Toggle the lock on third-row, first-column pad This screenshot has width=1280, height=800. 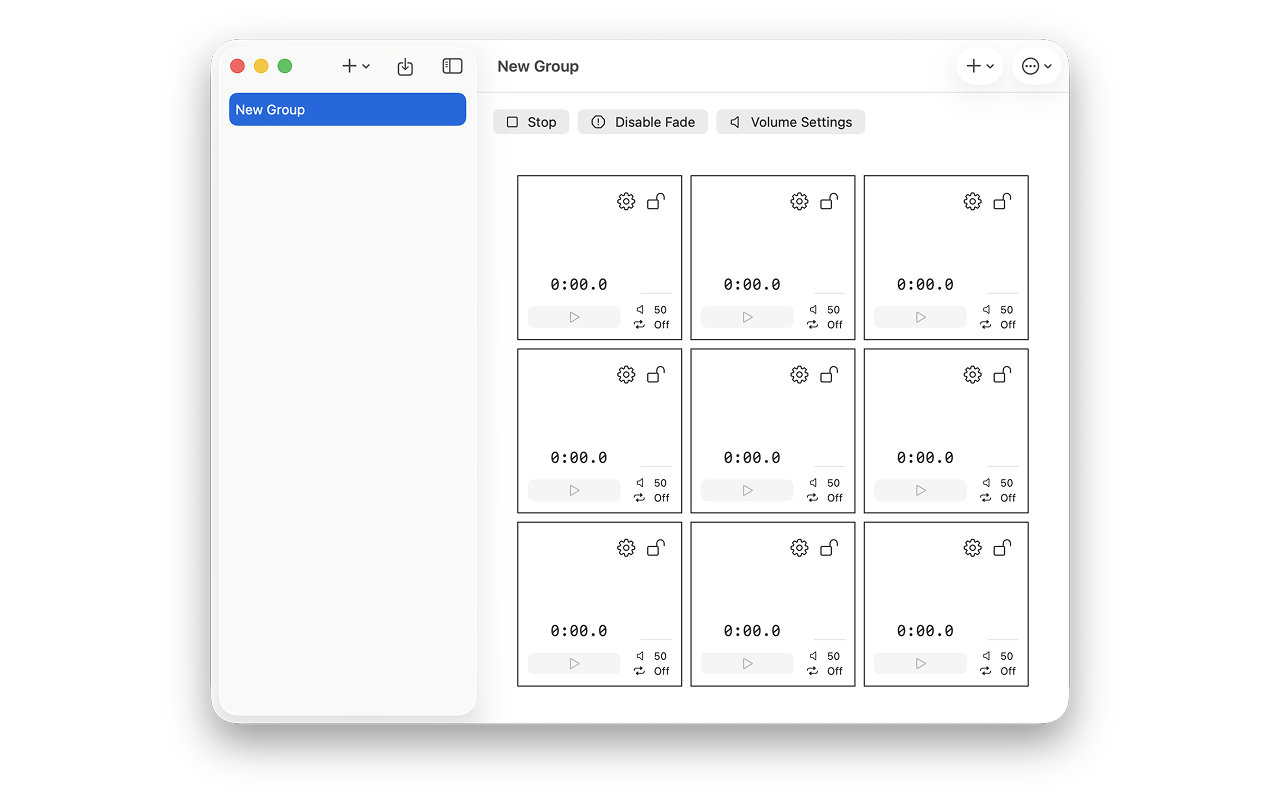(656, 547)
